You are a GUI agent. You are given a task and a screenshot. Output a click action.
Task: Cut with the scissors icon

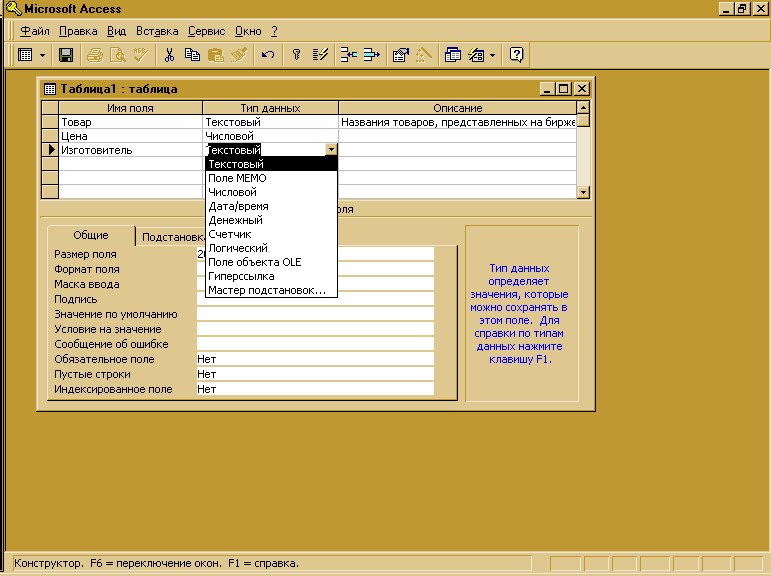(x=169, y=55)
